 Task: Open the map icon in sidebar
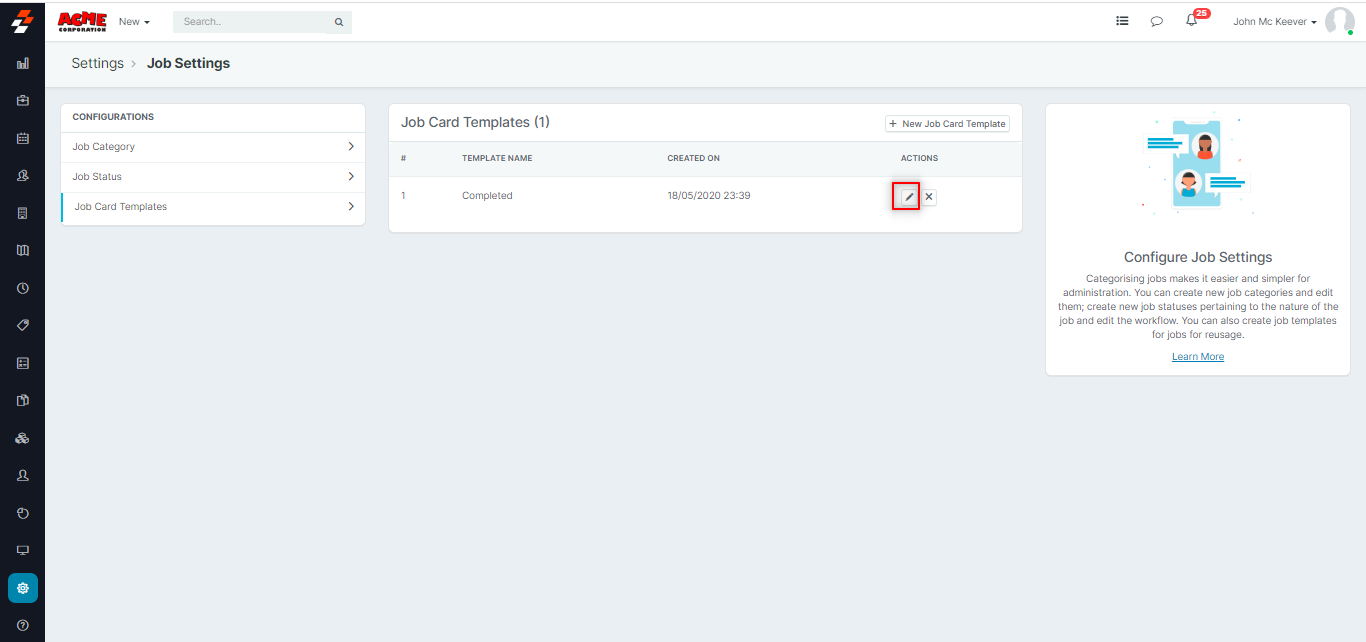(23, 250)
